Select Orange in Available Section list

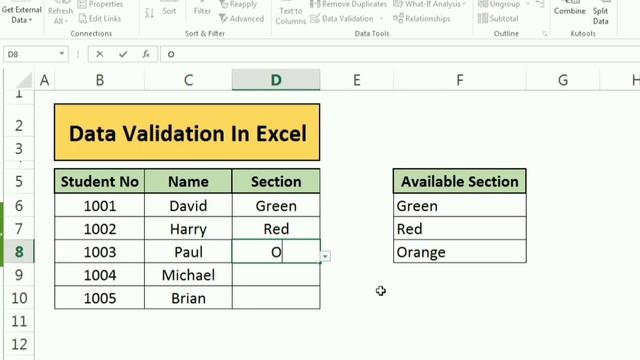[460, 252]
